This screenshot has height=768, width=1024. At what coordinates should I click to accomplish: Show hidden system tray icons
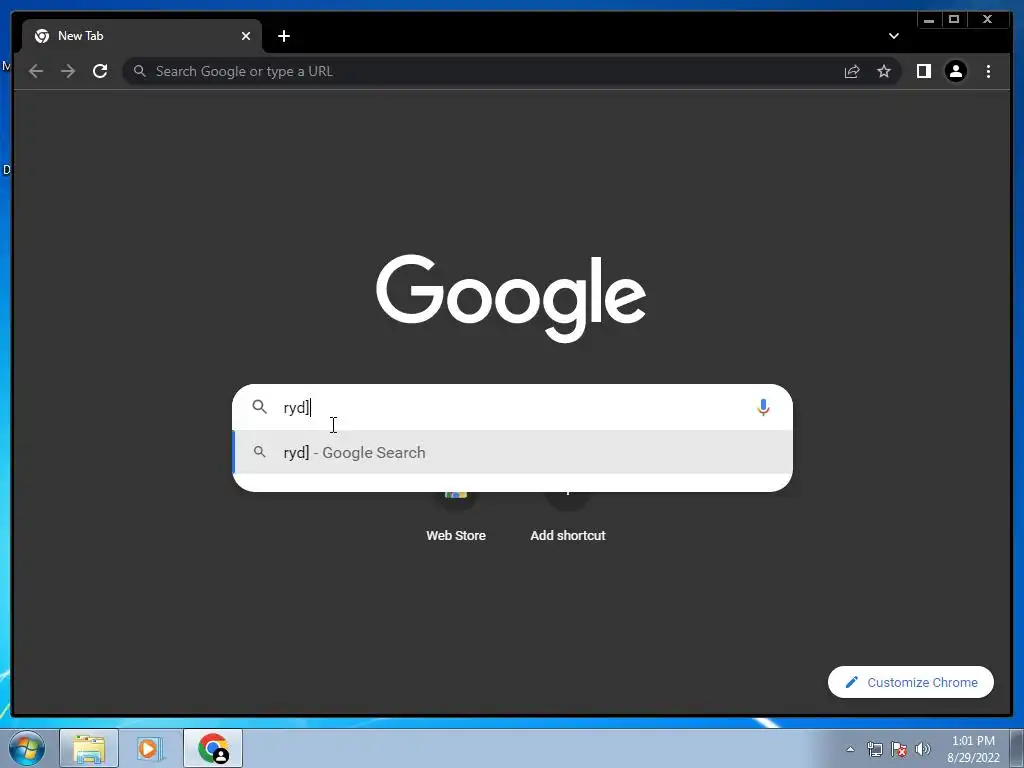pyautogui.click(x=850, y=749)
